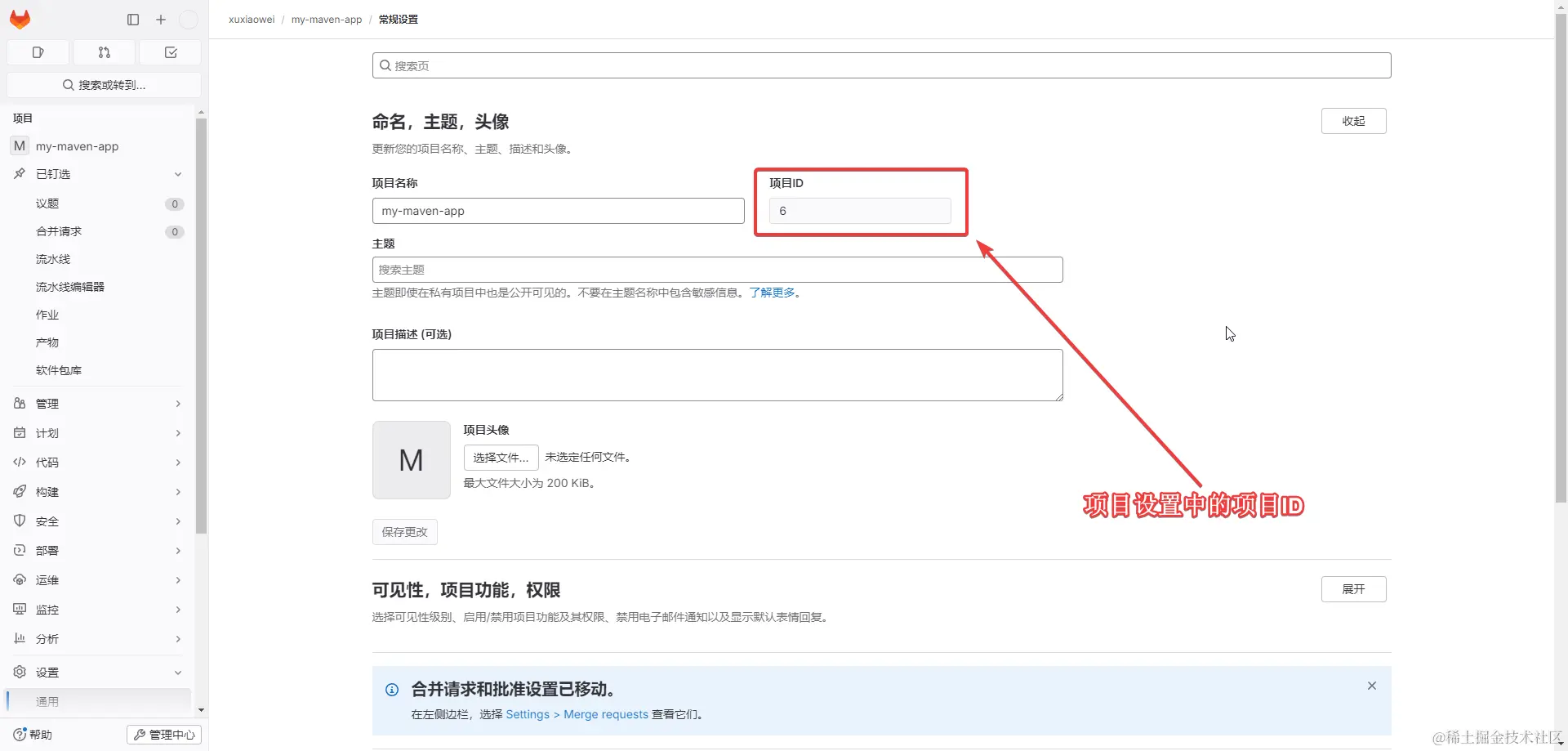The width and height of the screenshot is (1568, 751).
Task: Click xuxiaowei in the breadcrumb
Action: (x=252, y=20)
